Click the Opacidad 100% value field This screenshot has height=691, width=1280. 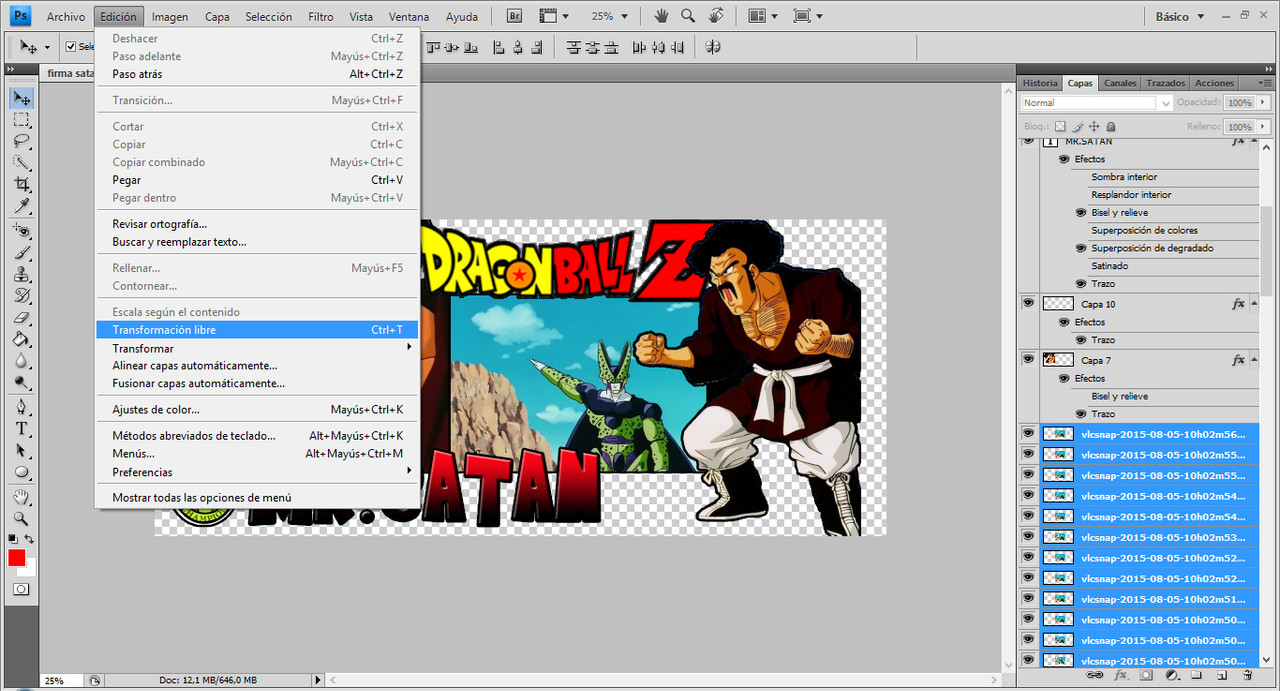[x=1239, y=103]
